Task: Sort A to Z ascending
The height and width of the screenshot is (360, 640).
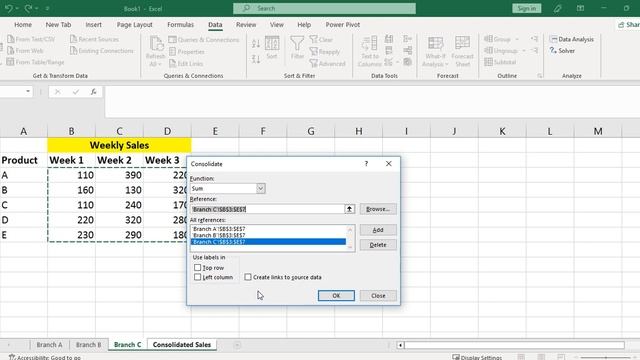Action: pyautogui.click(x=256, y=43)
